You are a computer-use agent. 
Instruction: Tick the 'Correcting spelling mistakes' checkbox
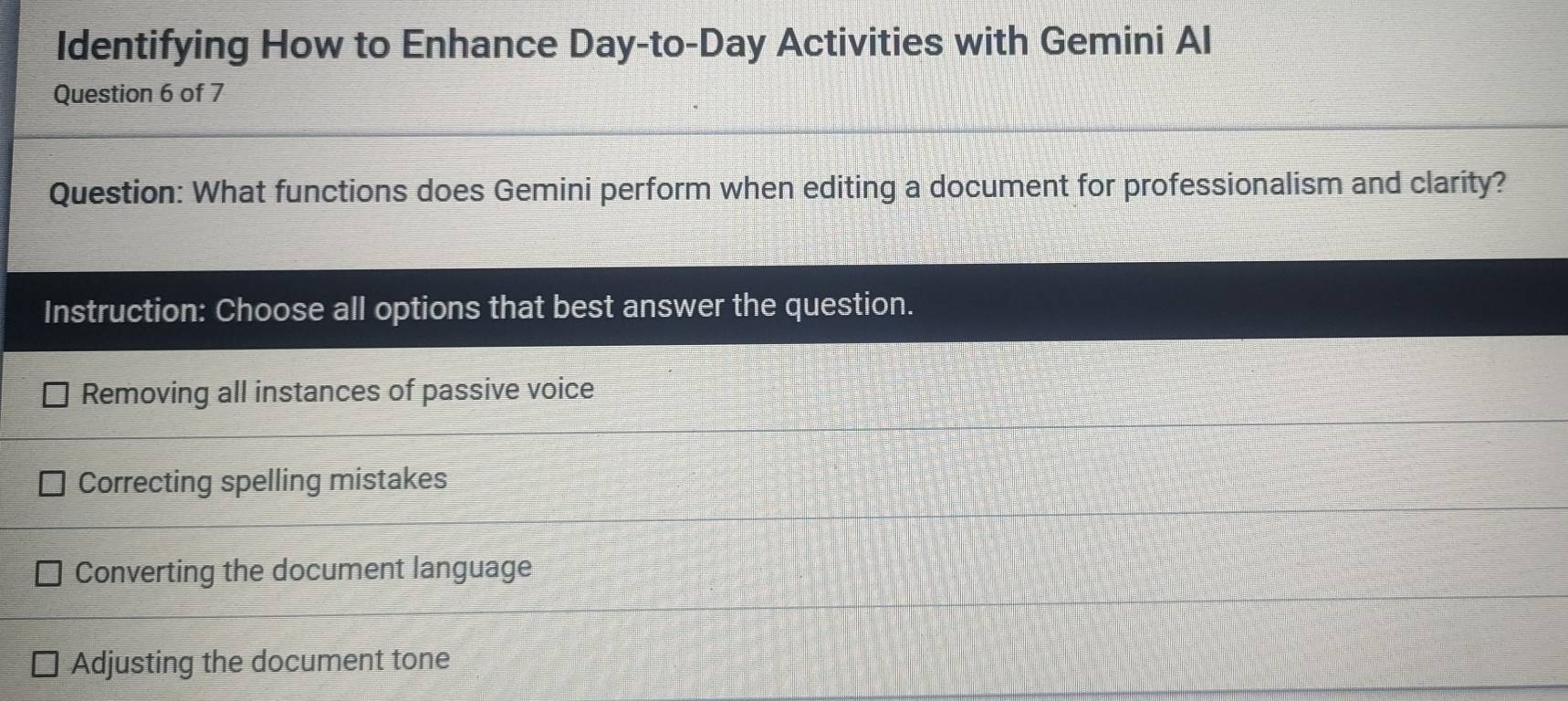(x=52, y=483)
